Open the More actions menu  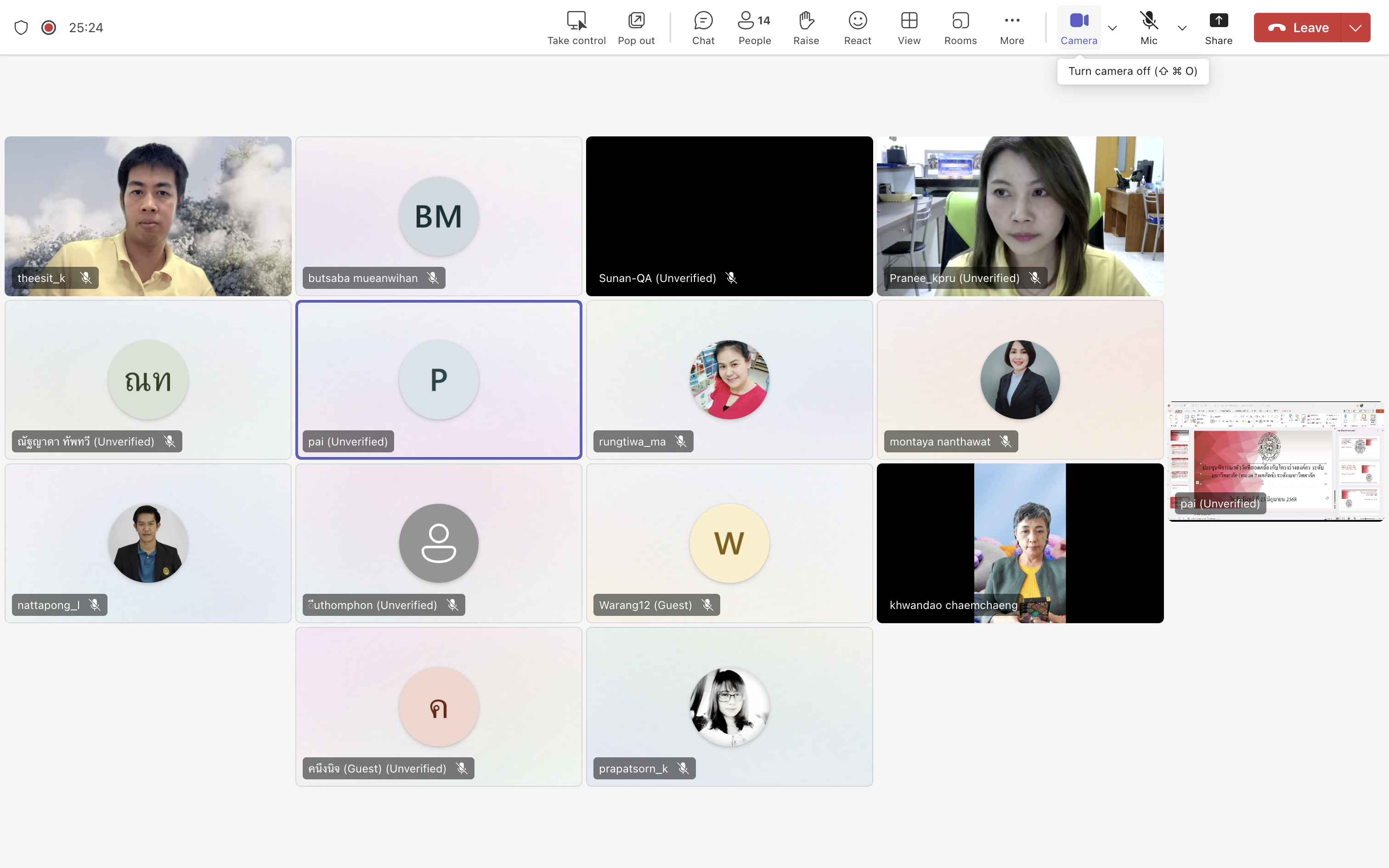[x=1012, y=28]
